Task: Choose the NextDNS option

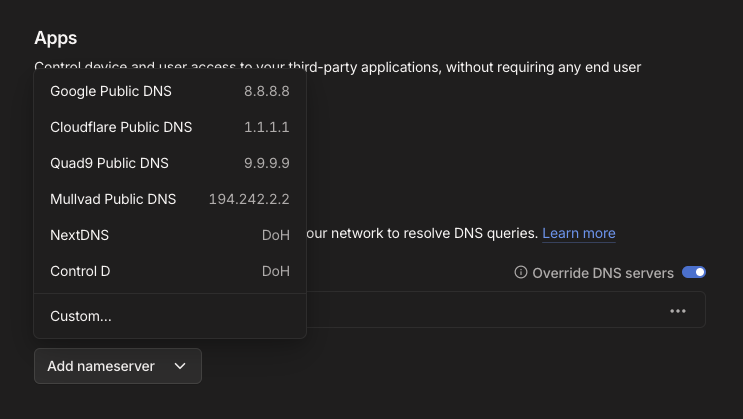Action: [x=79, y=235]
